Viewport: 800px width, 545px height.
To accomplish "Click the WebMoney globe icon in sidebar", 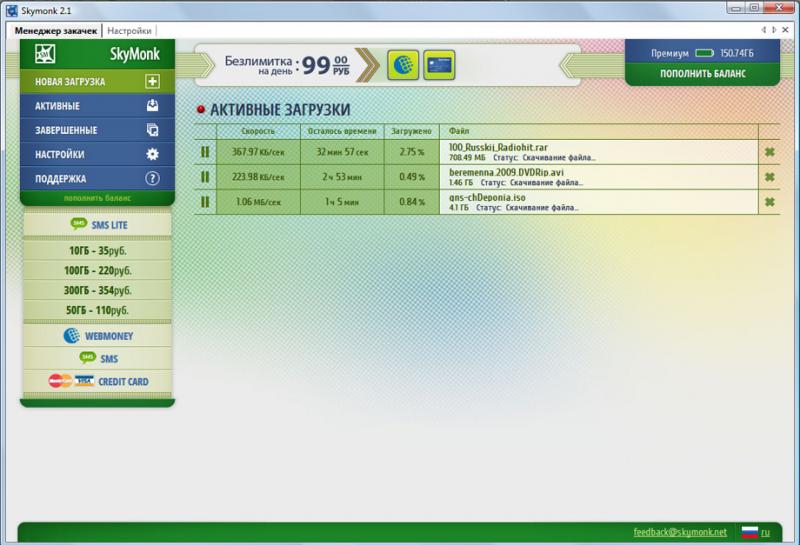I will coord(71,336).
